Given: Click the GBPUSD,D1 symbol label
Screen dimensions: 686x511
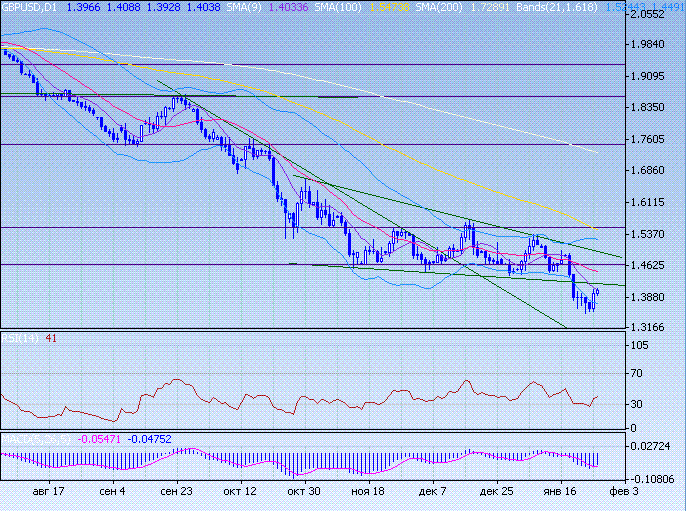Looking at the screenshot, I should pos(30,7).
